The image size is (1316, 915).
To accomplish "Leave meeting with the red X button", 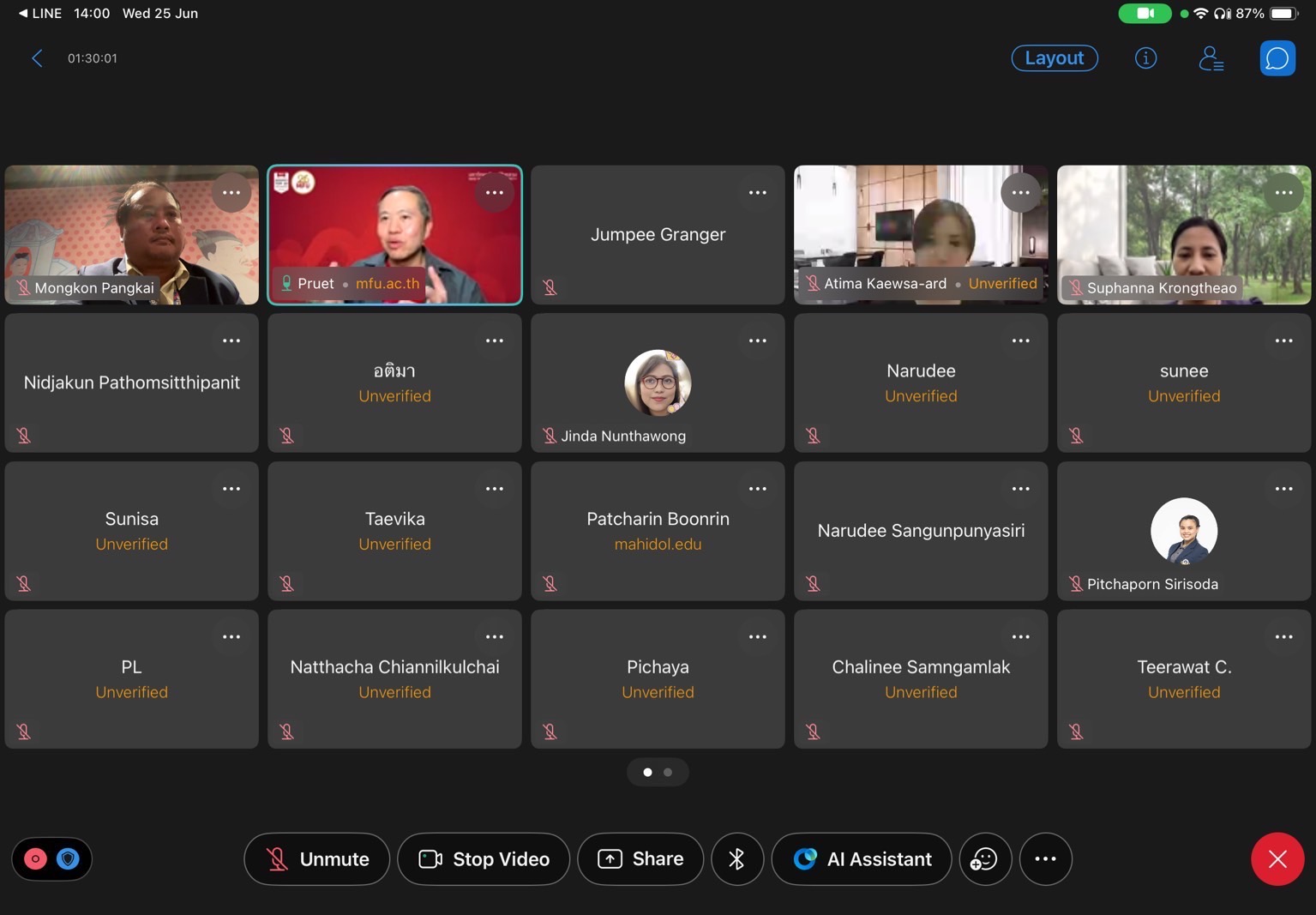I will pyautogui.click(x=1277, y=858).
